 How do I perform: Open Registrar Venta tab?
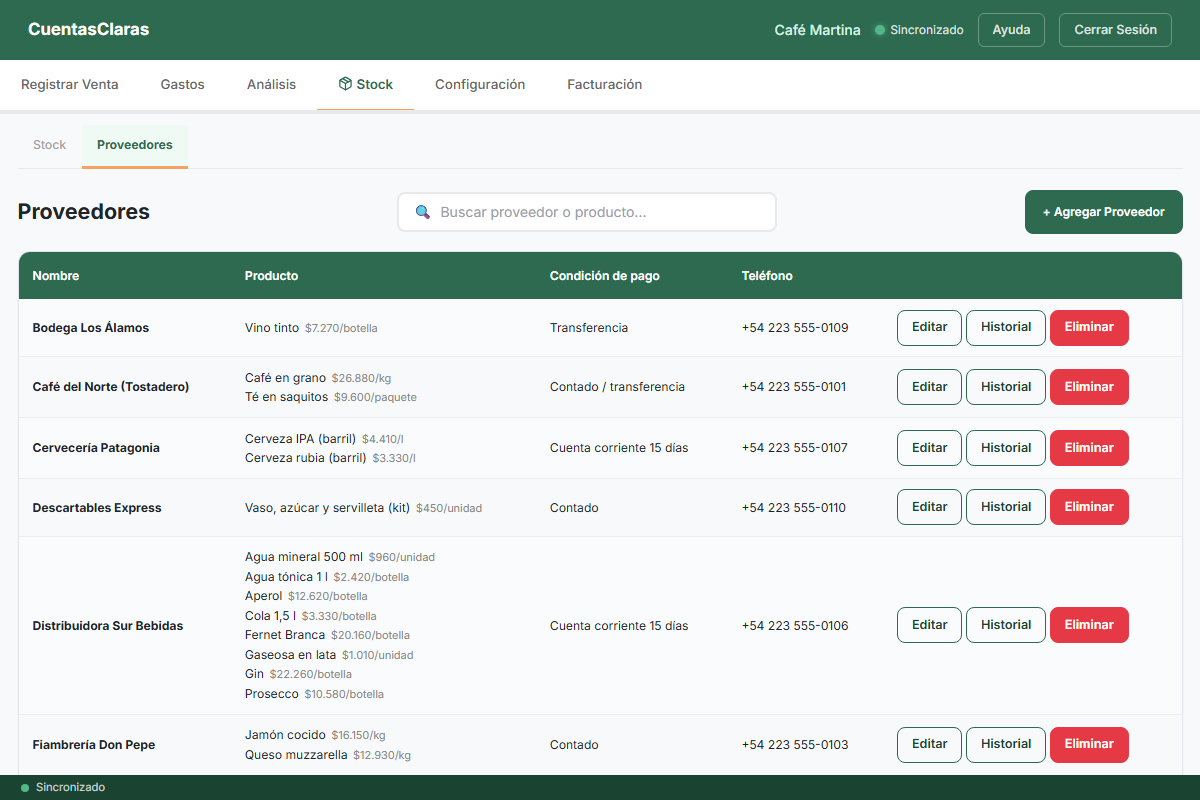(70, 85)
